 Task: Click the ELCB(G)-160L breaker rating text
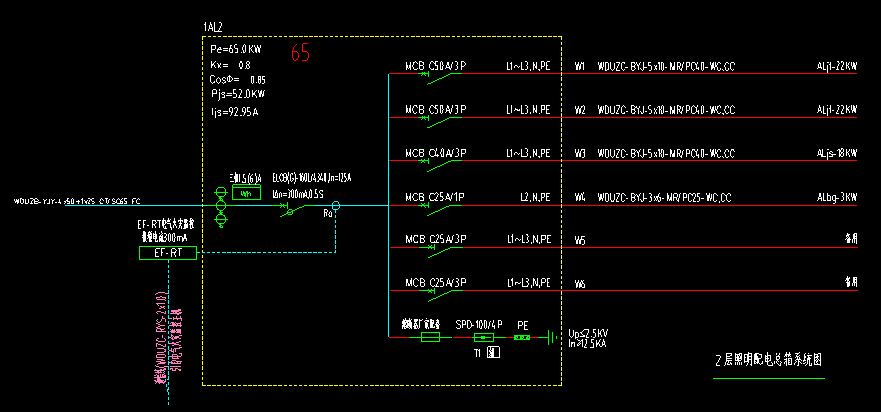312,178
